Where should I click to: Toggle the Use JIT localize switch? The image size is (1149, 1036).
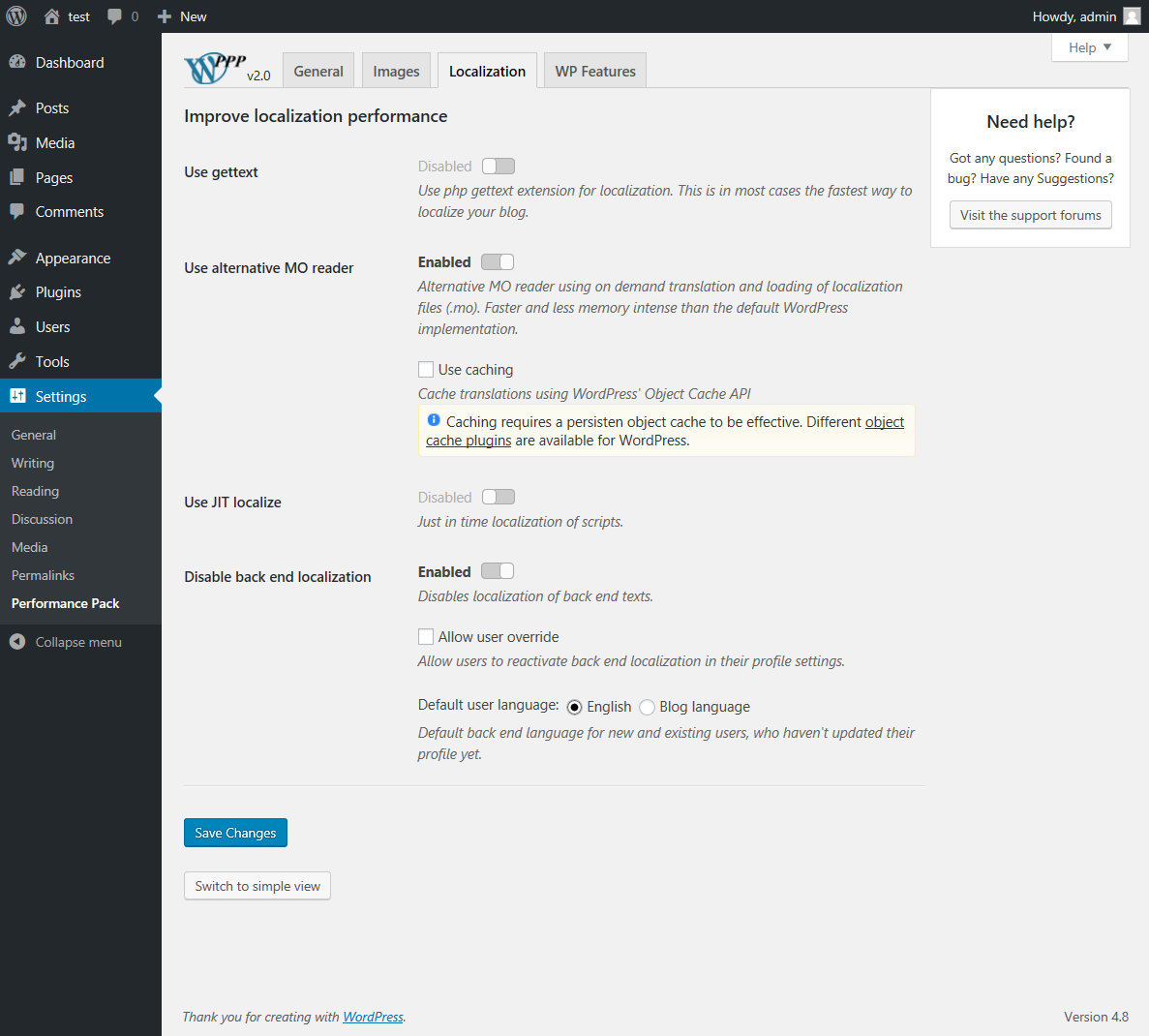[499, 497]
